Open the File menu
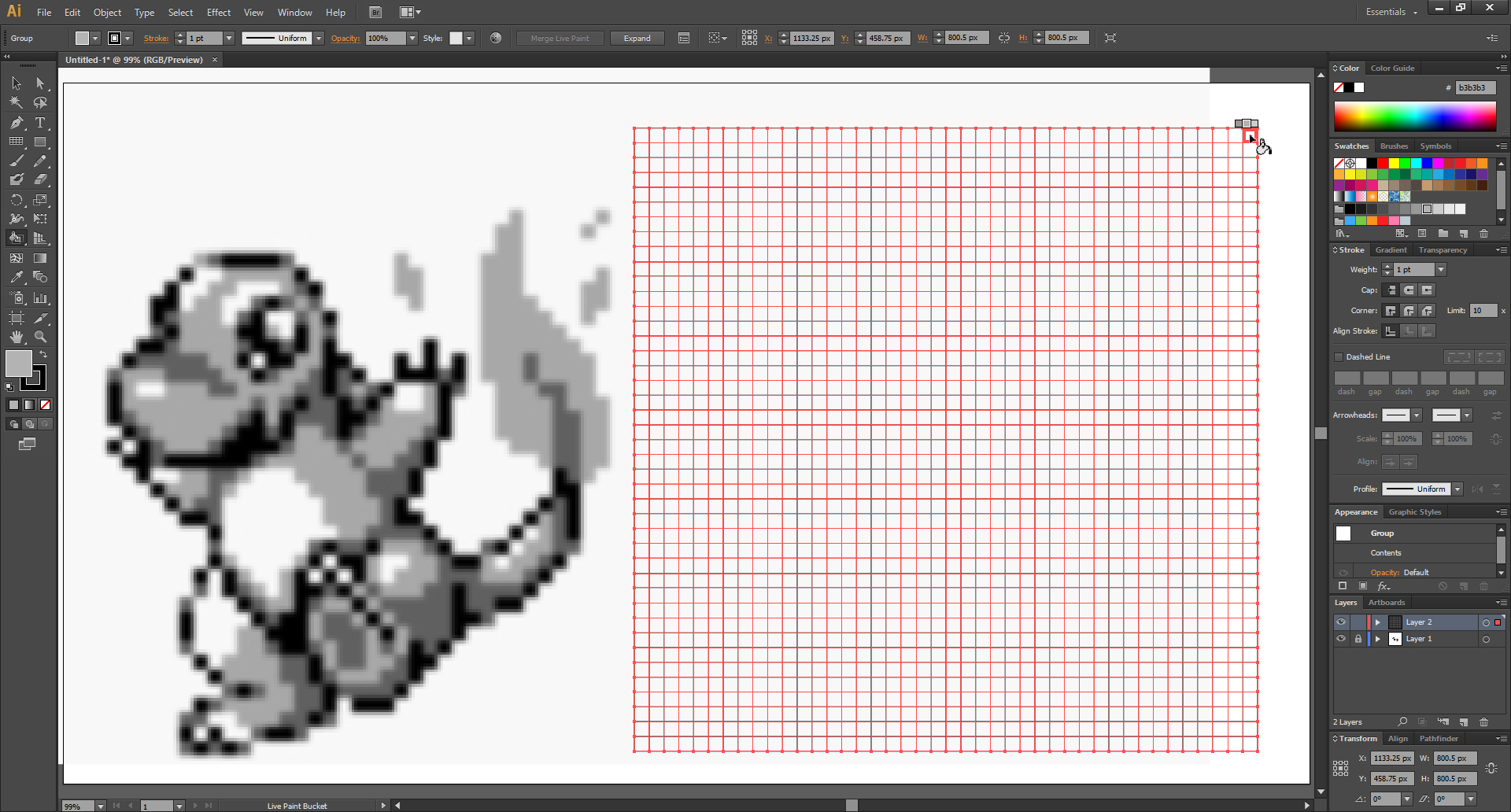 click(44, 13)
